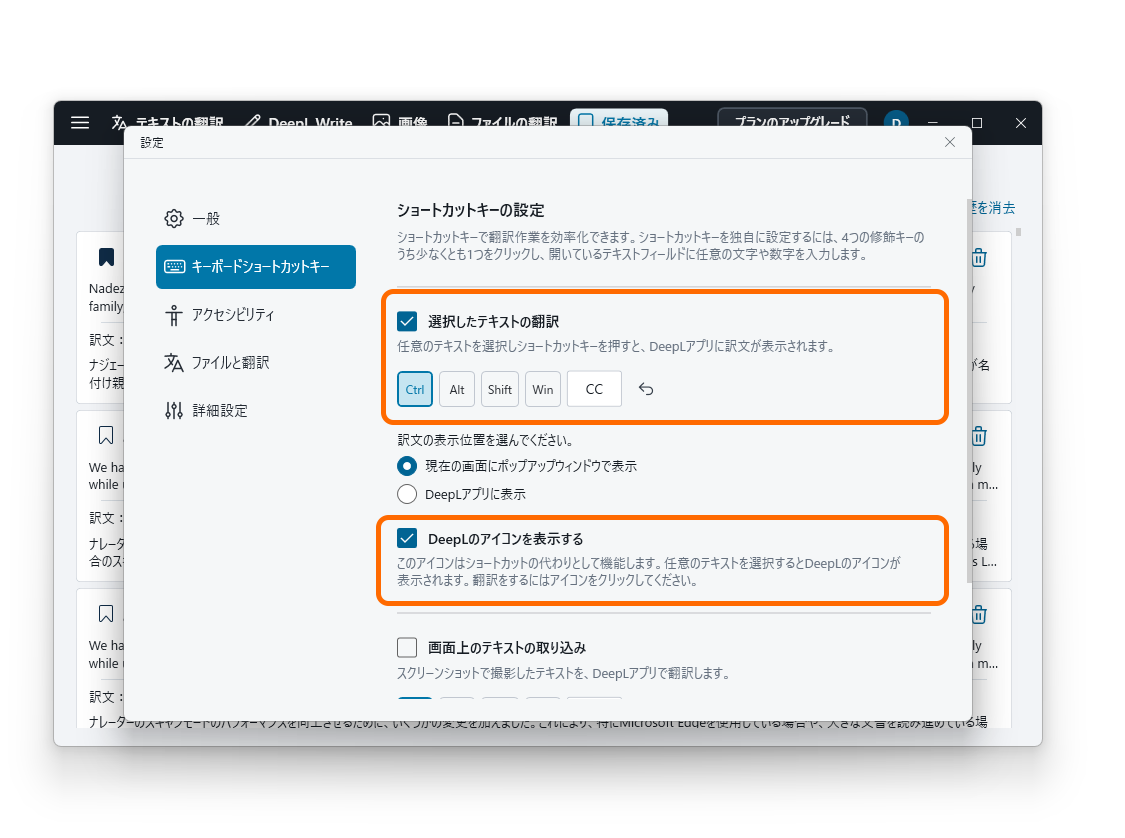Open the profile avatar icon top right
Viewport: 1125px width, 838px height.
[x=896, y=122]
